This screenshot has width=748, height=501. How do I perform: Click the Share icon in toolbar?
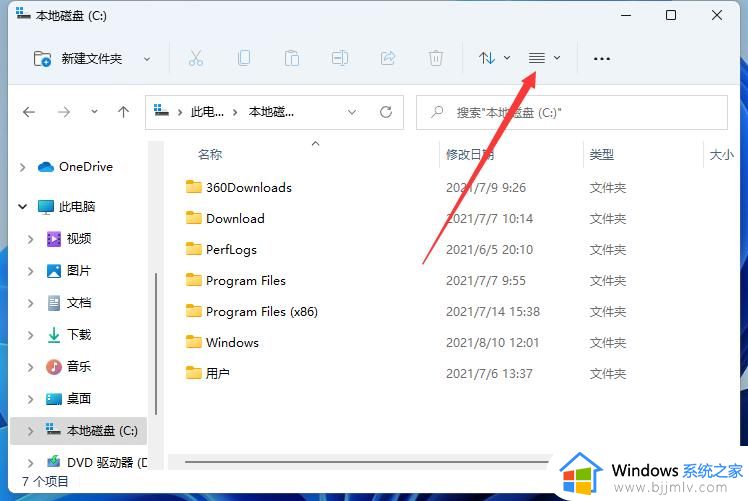coord(388,58)
